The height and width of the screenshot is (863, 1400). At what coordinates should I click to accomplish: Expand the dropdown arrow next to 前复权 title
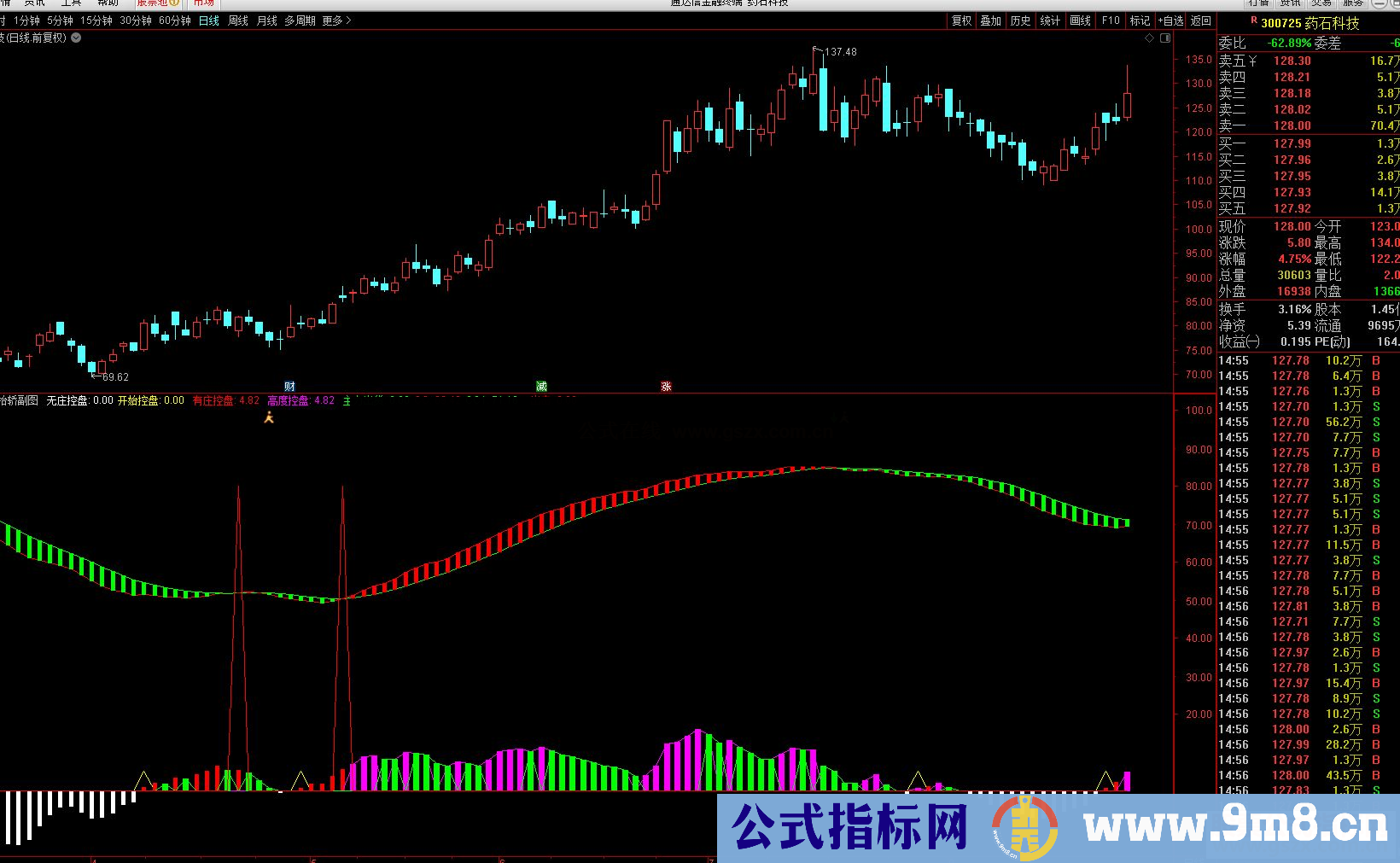[x=74, y=38]
